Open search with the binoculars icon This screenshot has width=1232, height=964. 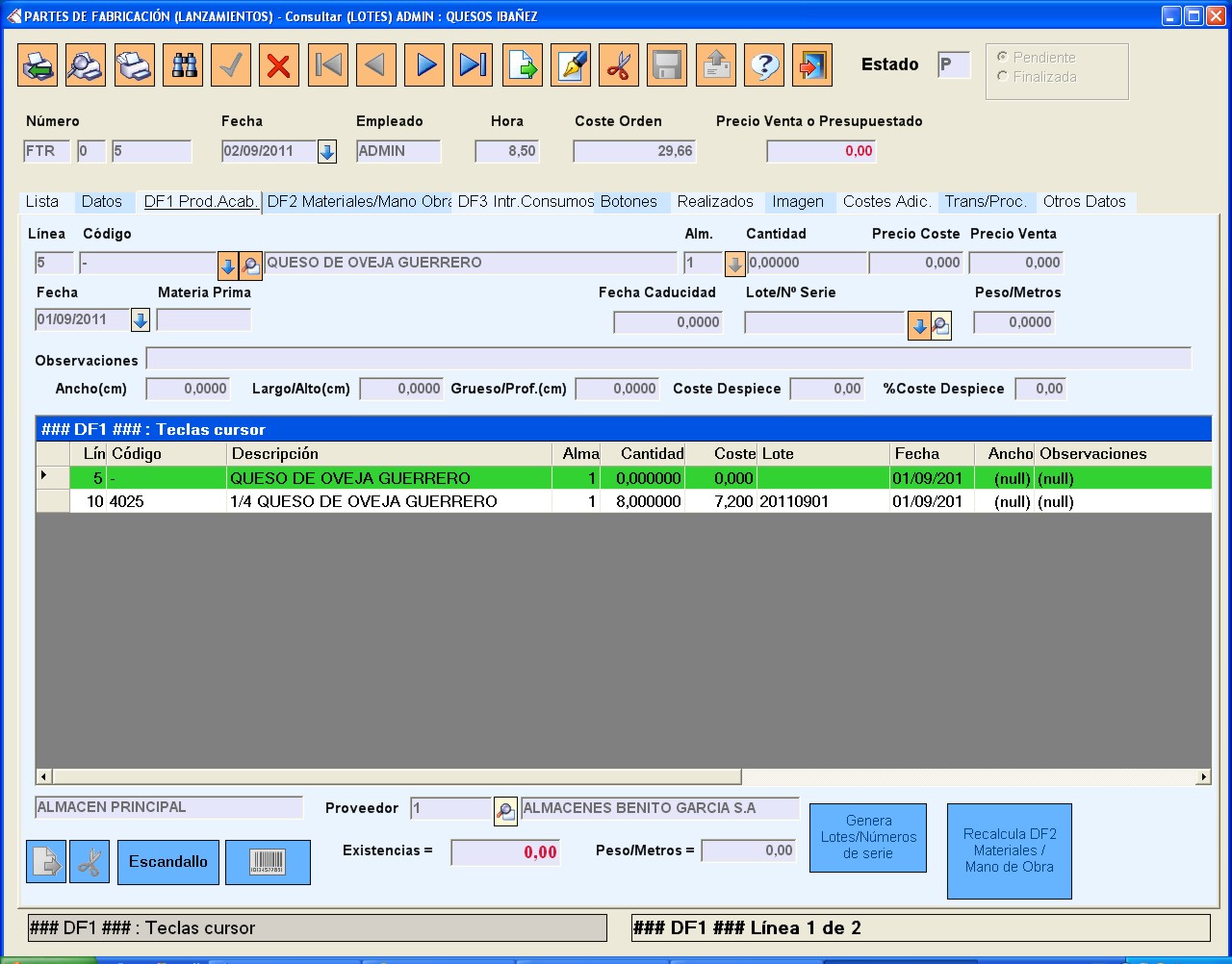pos(183,65)
